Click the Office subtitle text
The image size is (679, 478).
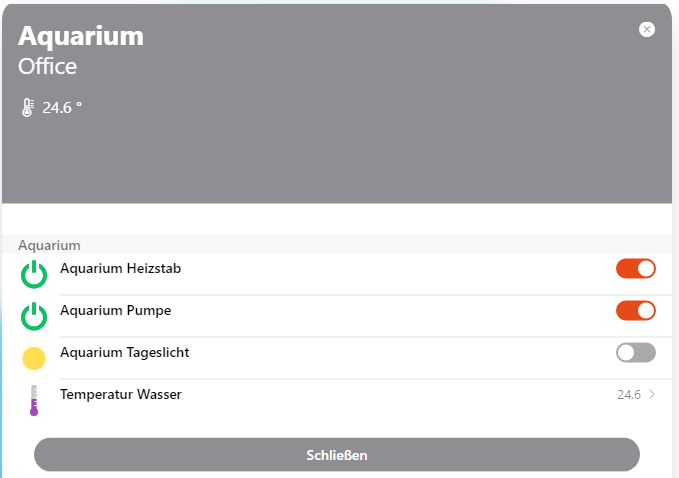[47, 67]
